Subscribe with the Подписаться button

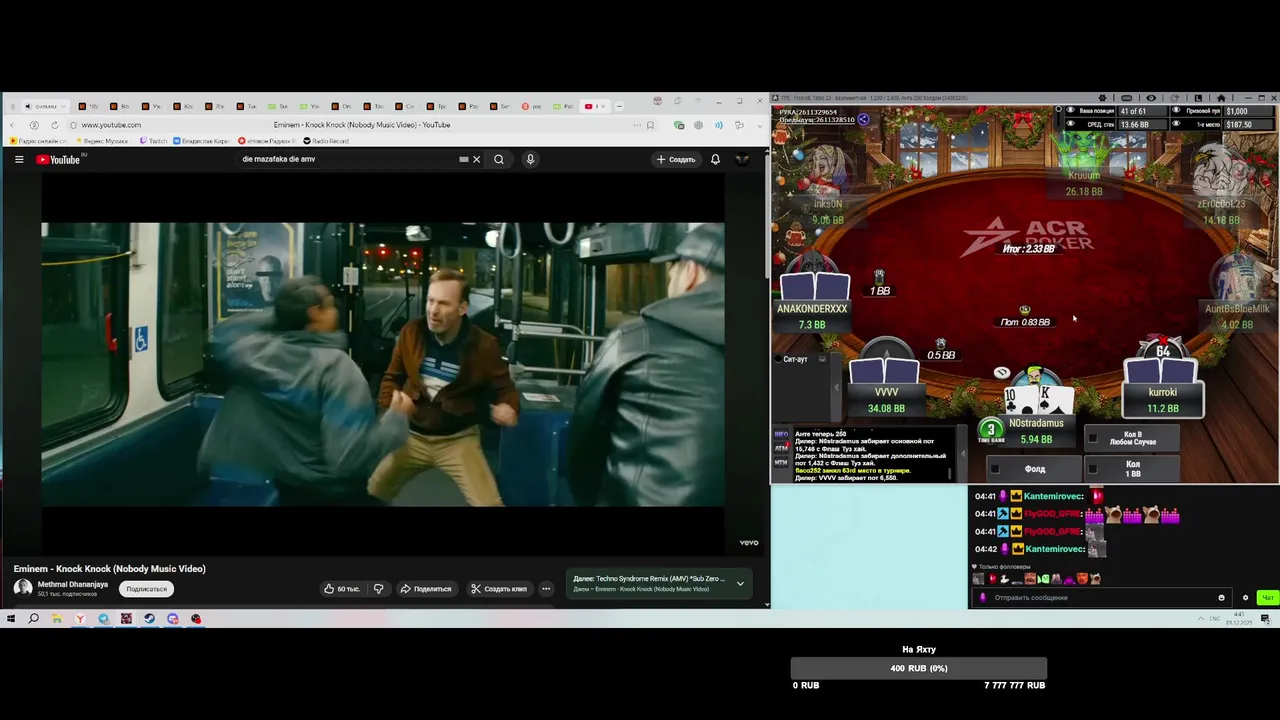click(x=146, y=589)
